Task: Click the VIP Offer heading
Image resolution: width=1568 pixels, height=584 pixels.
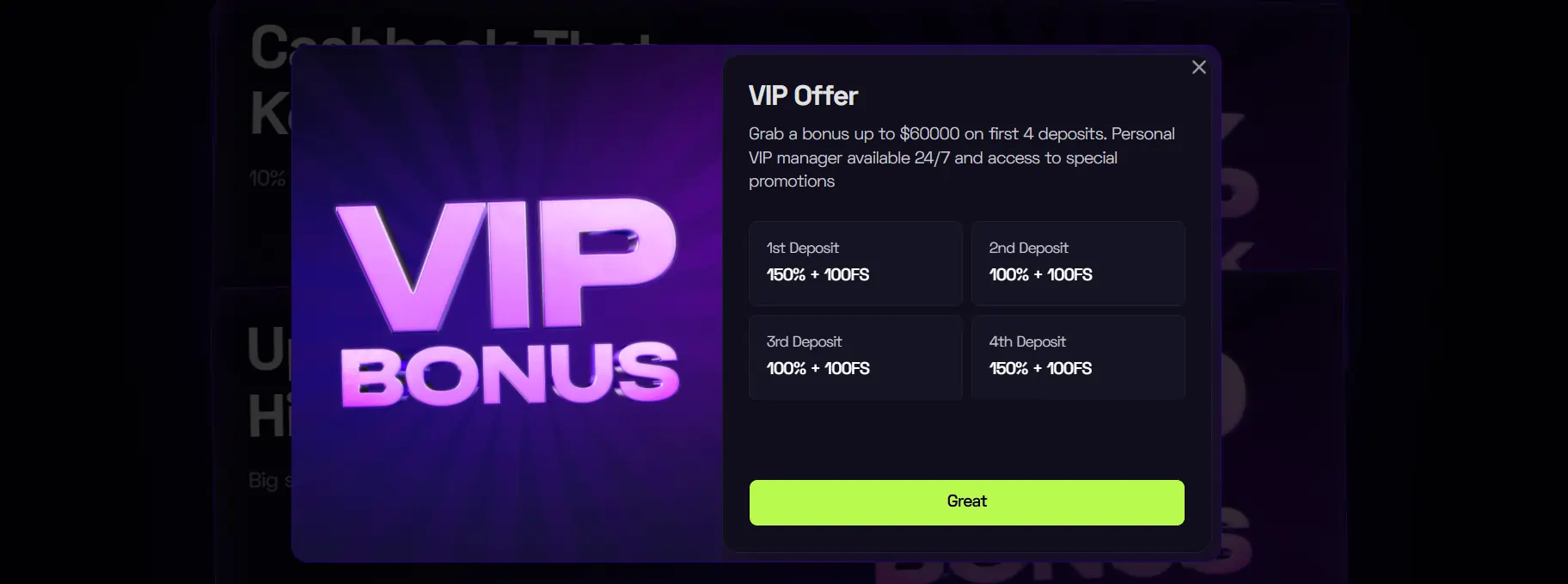Action: tap(803, 95)
